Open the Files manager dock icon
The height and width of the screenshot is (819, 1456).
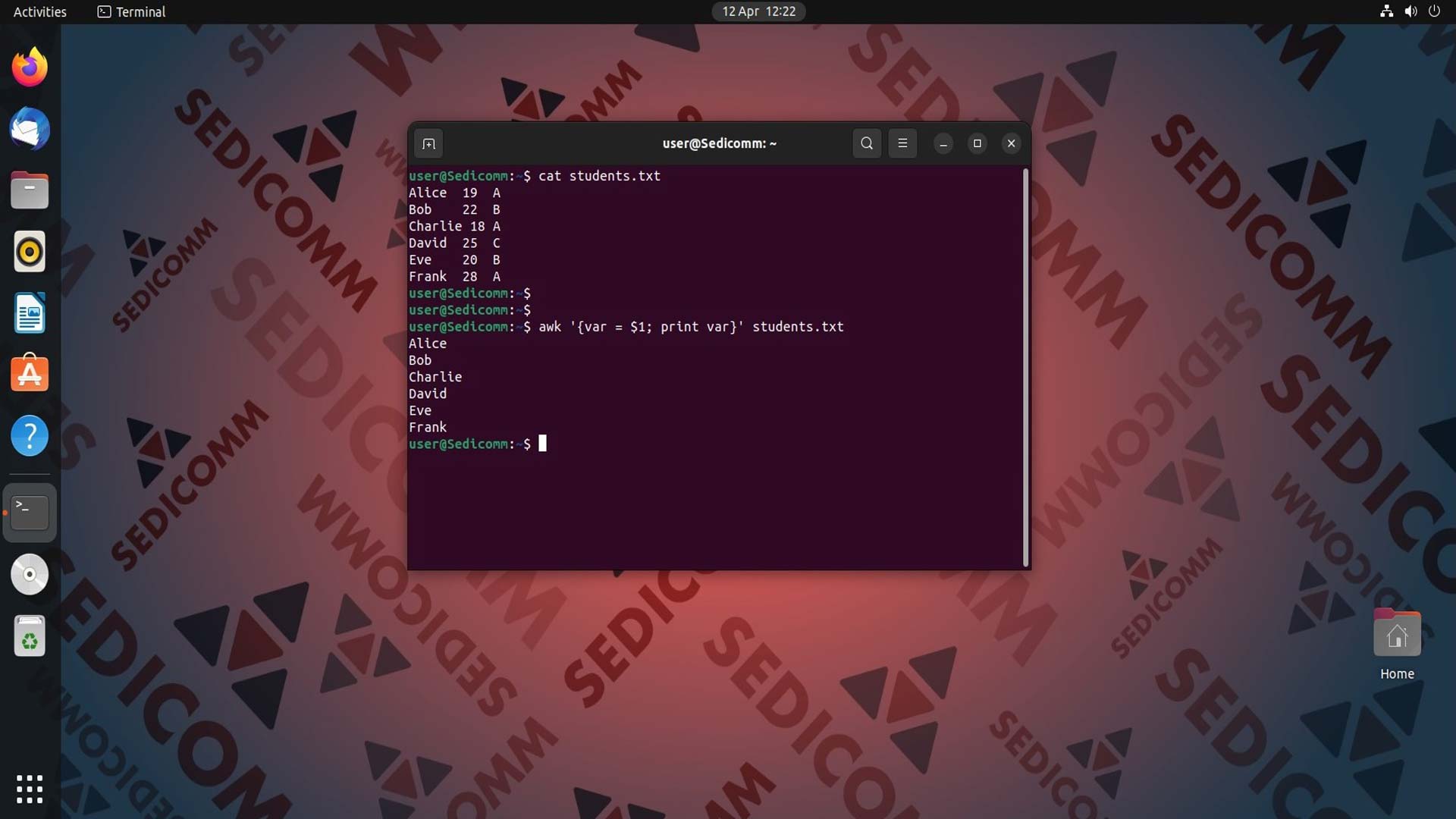click(x=30, y=190)
